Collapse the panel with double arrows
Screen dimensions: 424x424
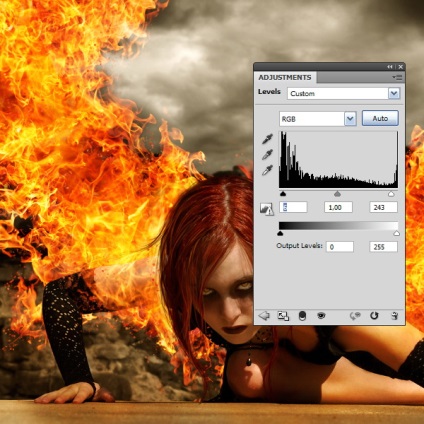[390, 67]
